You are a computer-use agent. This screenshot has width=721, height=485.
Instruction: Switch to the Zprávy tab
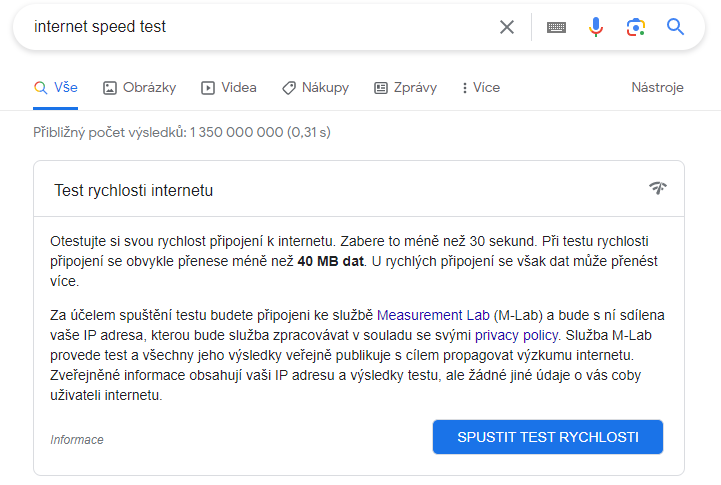pyautogui.click(x=414, y=88)
